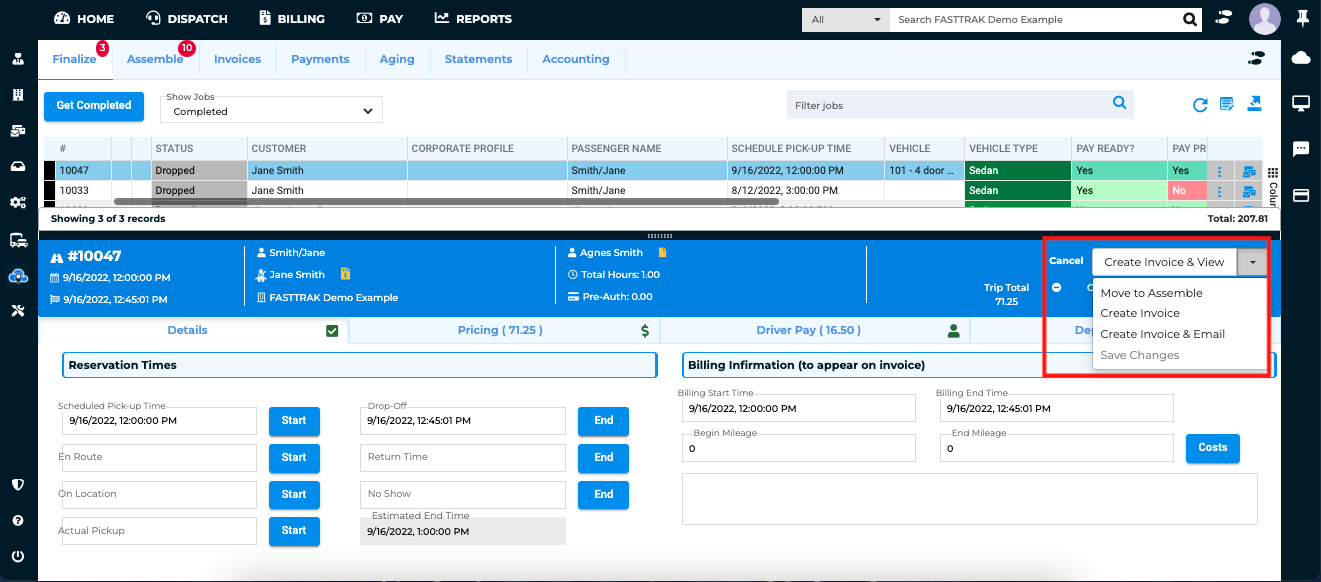Click the pin icon in top bar
The image size is (1321, 582).
coord(1301,18)
